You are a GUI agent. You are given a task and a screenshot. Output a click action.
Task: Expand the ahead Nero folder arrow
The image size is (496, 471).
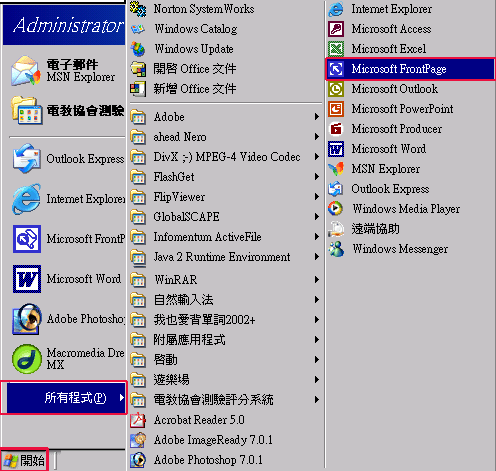[x=317, y=137]
